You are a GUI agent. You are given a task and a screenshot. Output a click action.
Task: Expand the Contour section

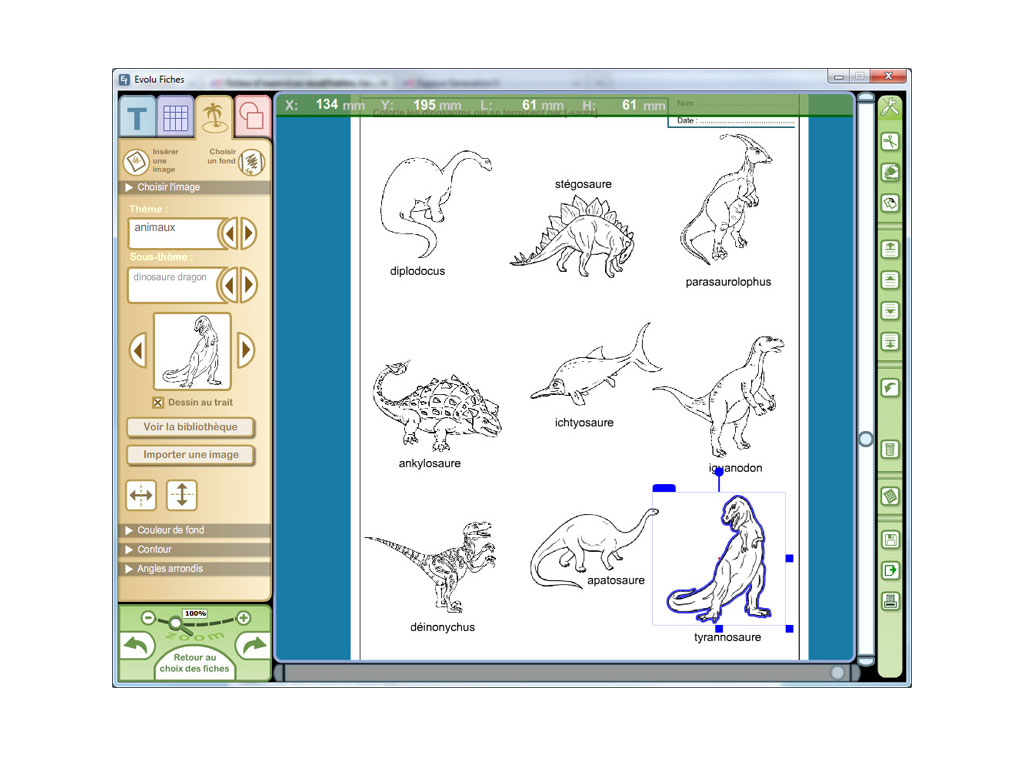coord(154,549)
